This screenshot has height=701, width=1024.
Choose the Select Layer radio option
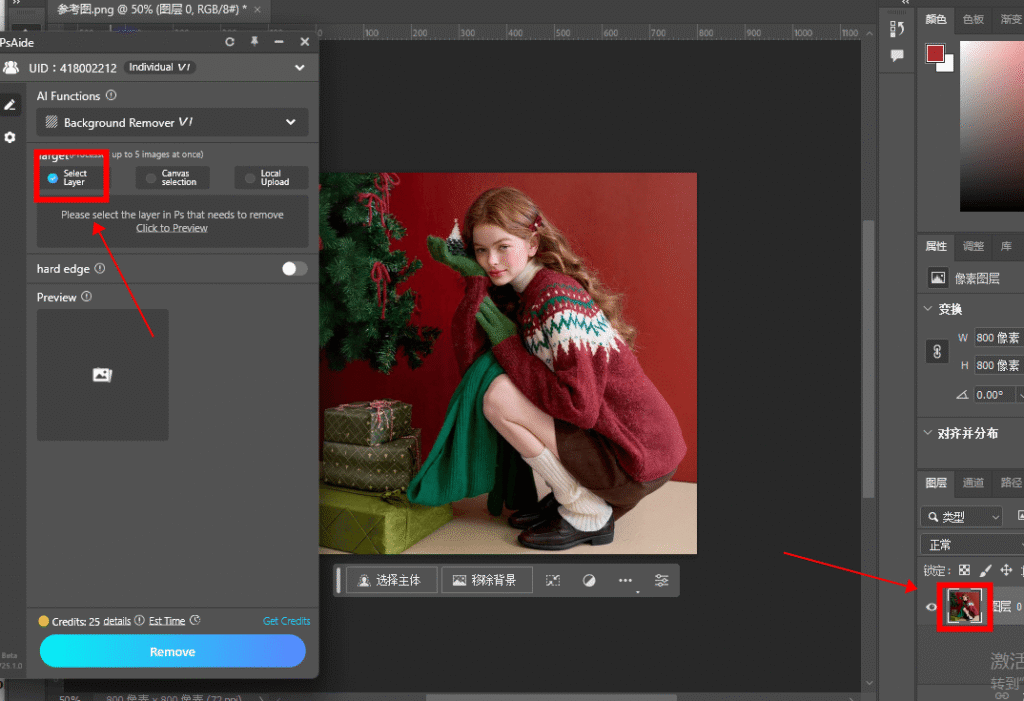point(53,178)
